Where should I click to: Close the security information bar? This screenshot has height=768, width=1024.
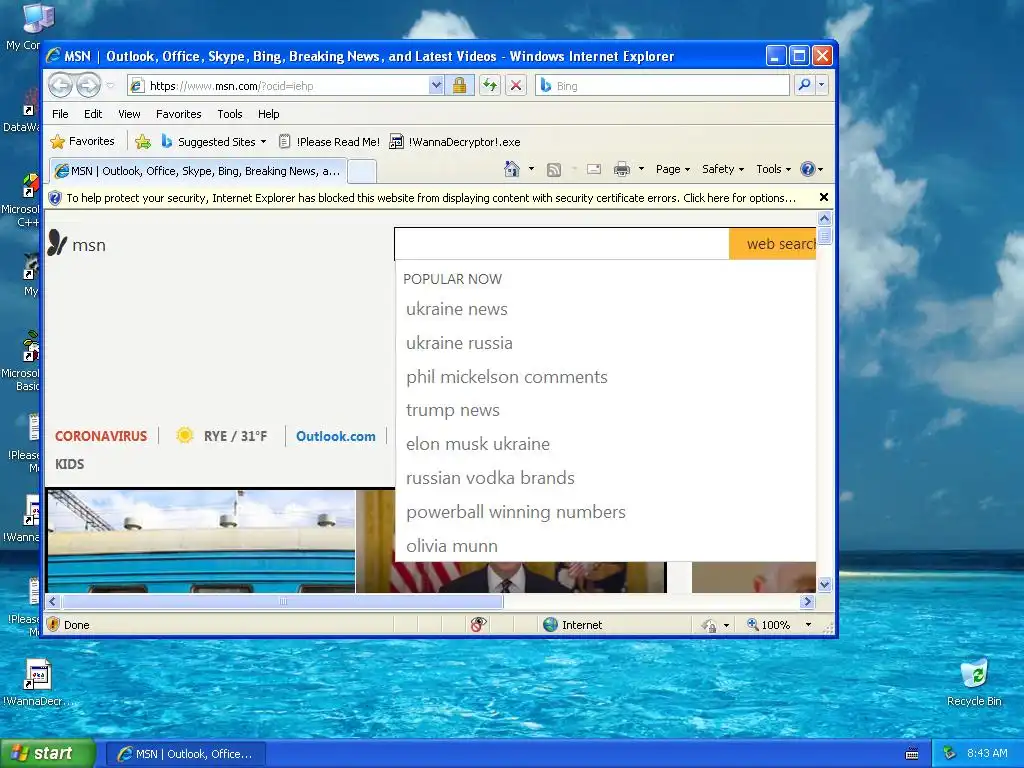click(824, 197)
